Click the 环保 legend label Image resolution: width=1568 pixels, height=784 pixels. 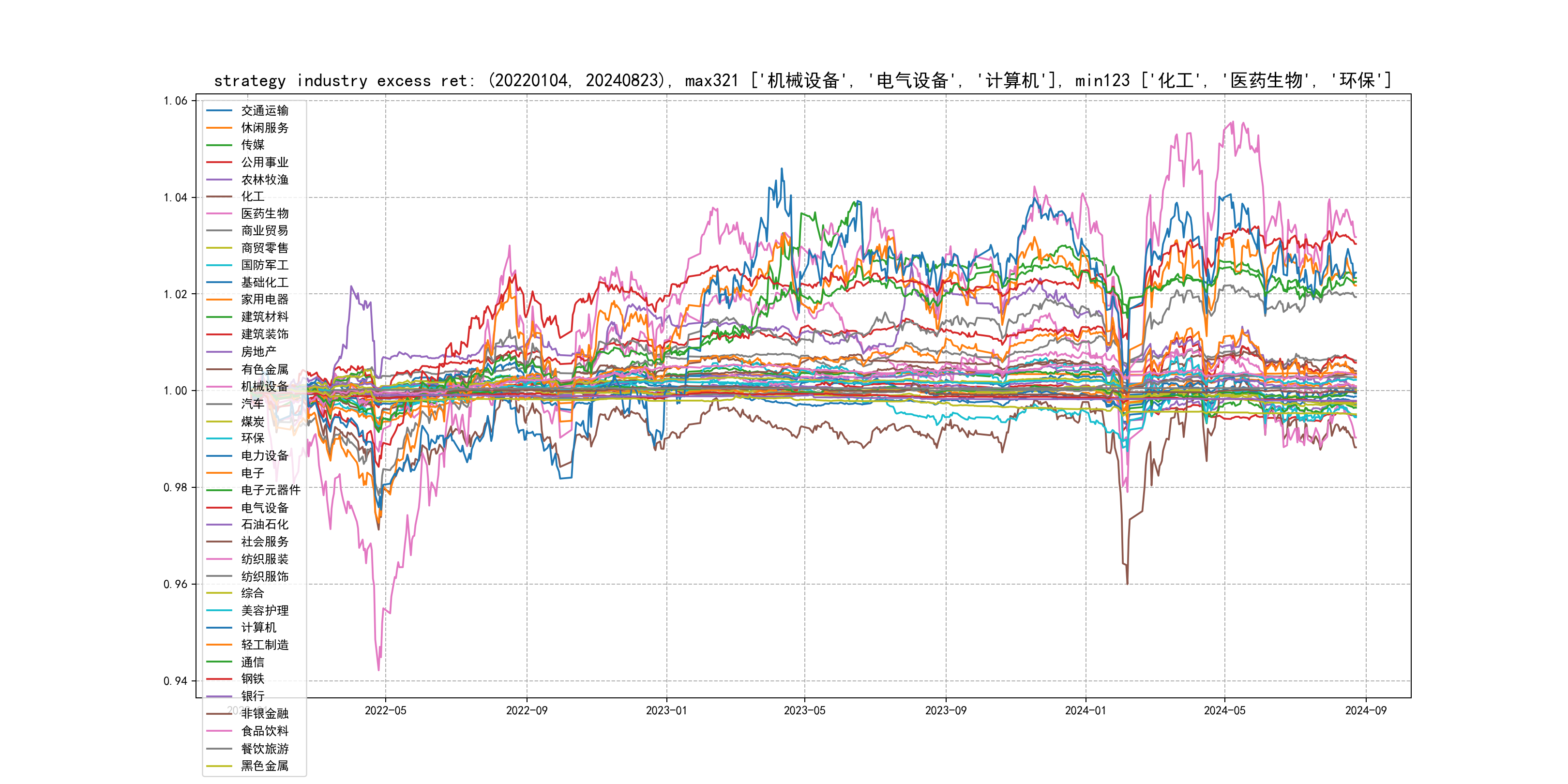pyautogui.click(x=252, y=438)
